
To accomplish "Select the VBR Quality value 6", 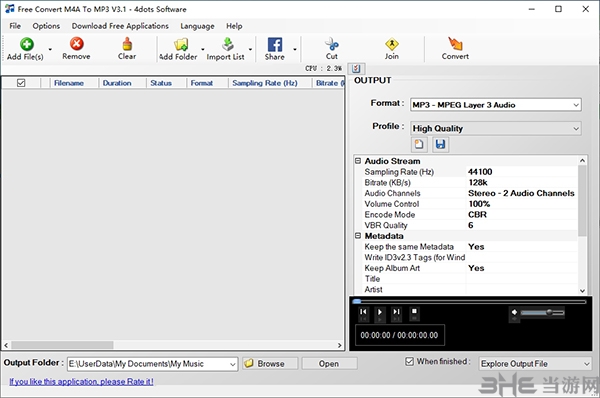I will click(x=471, y=225).
